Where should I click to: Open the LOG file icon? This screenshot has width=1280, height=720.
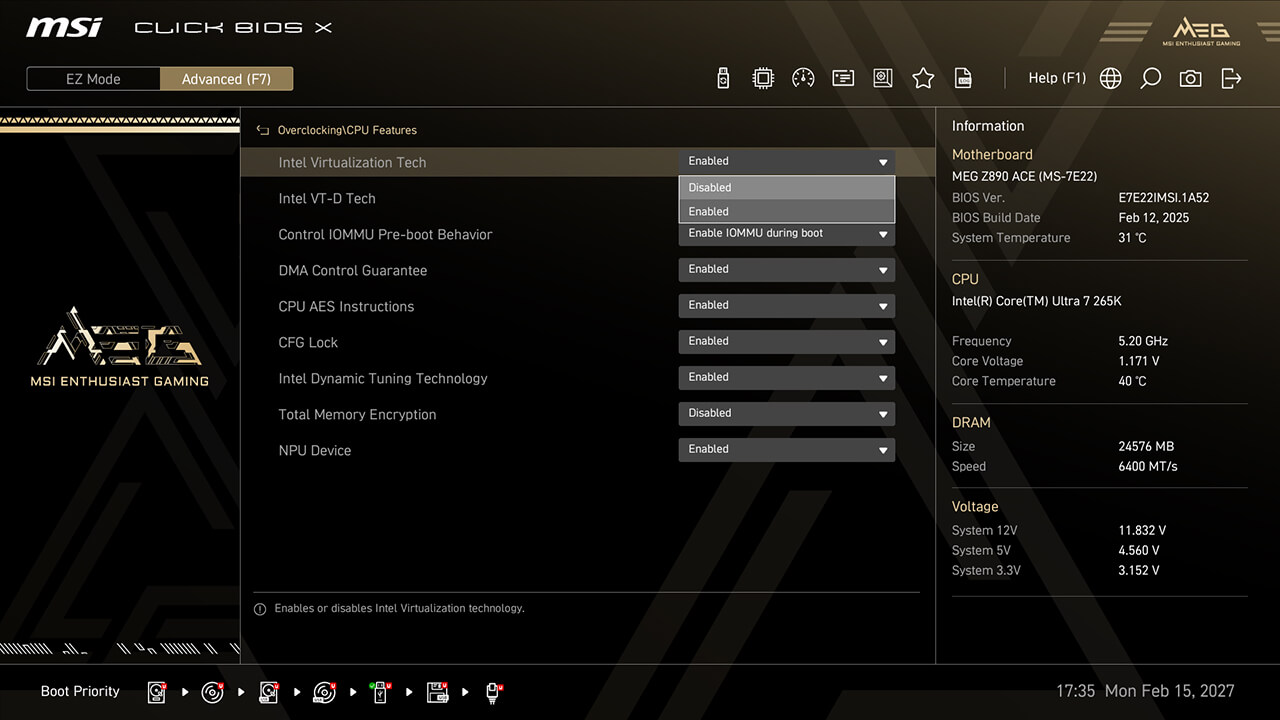point(963,78)
